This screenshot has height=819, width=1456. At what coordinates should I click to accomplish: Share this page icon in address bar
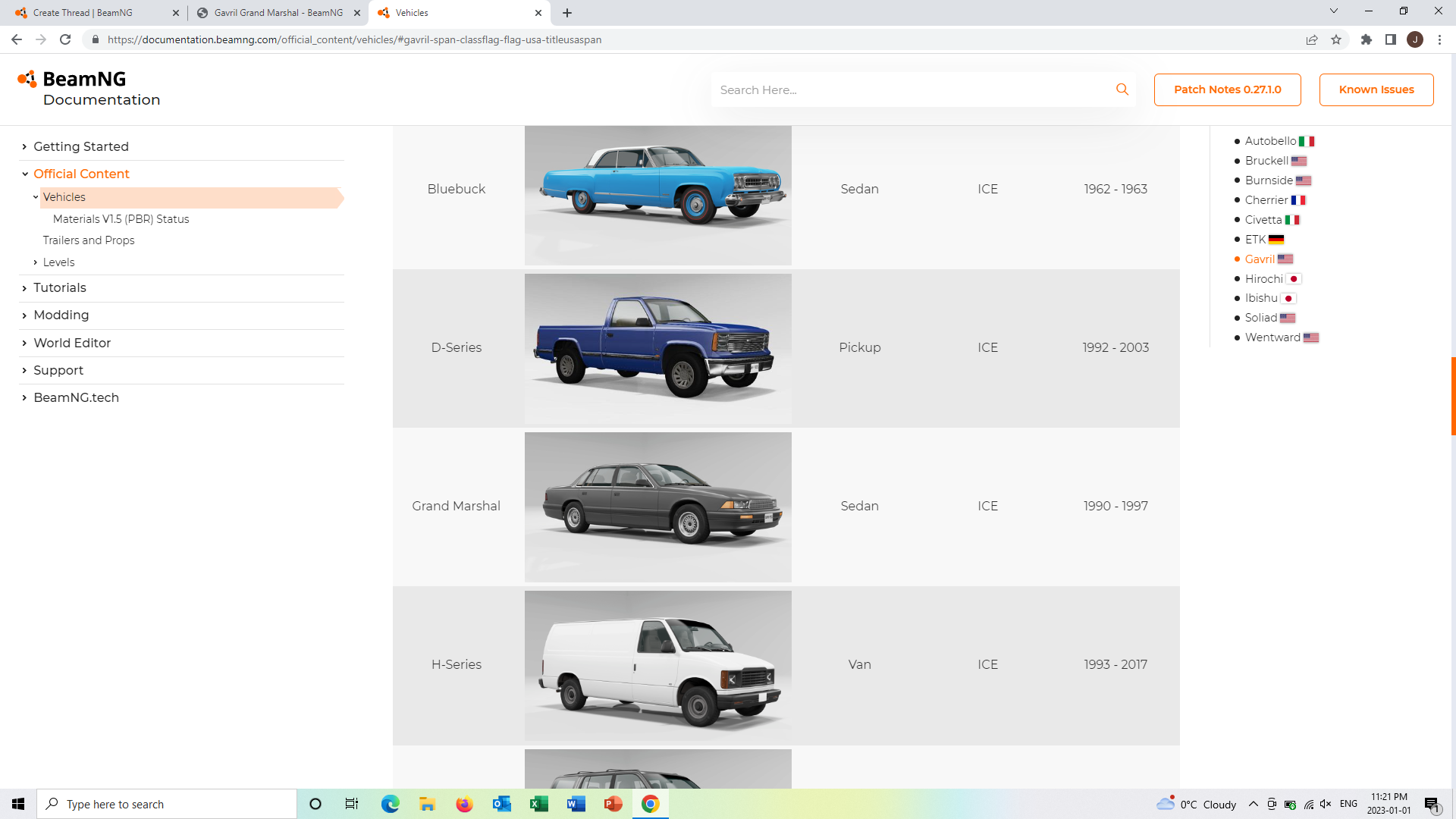coord(1312,39)
